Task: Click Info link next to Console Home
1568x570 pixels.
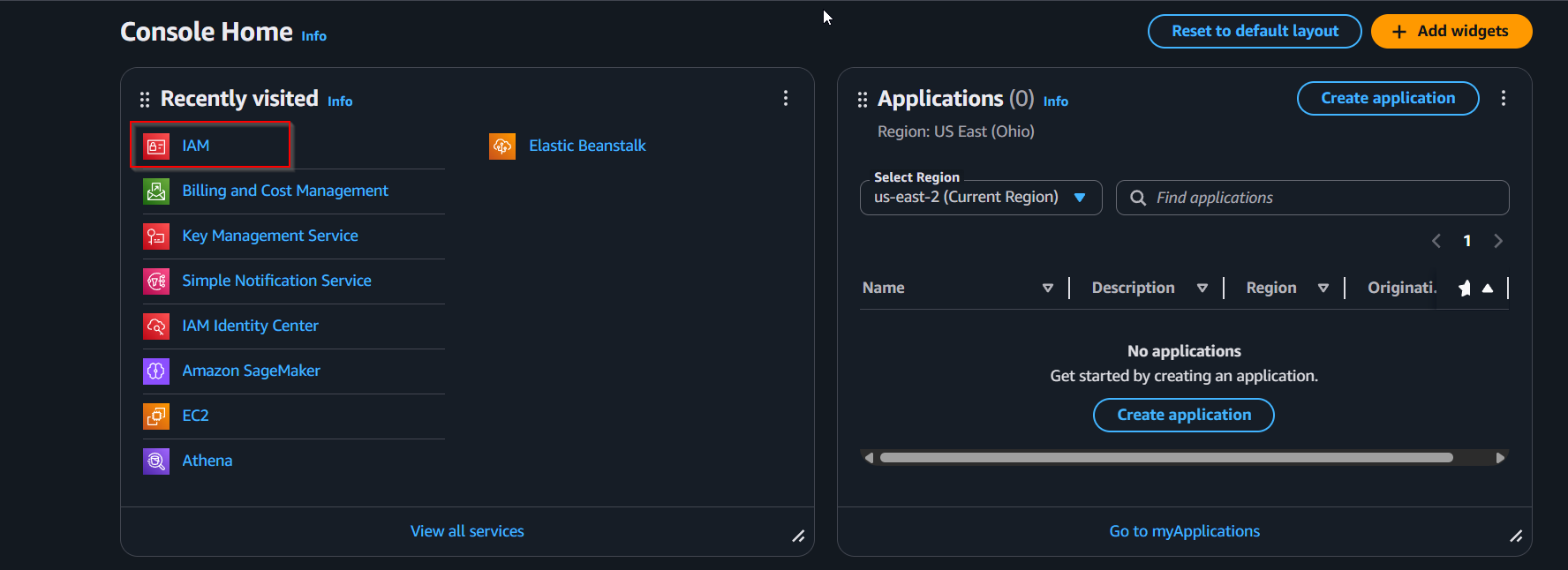Action: 313,36
